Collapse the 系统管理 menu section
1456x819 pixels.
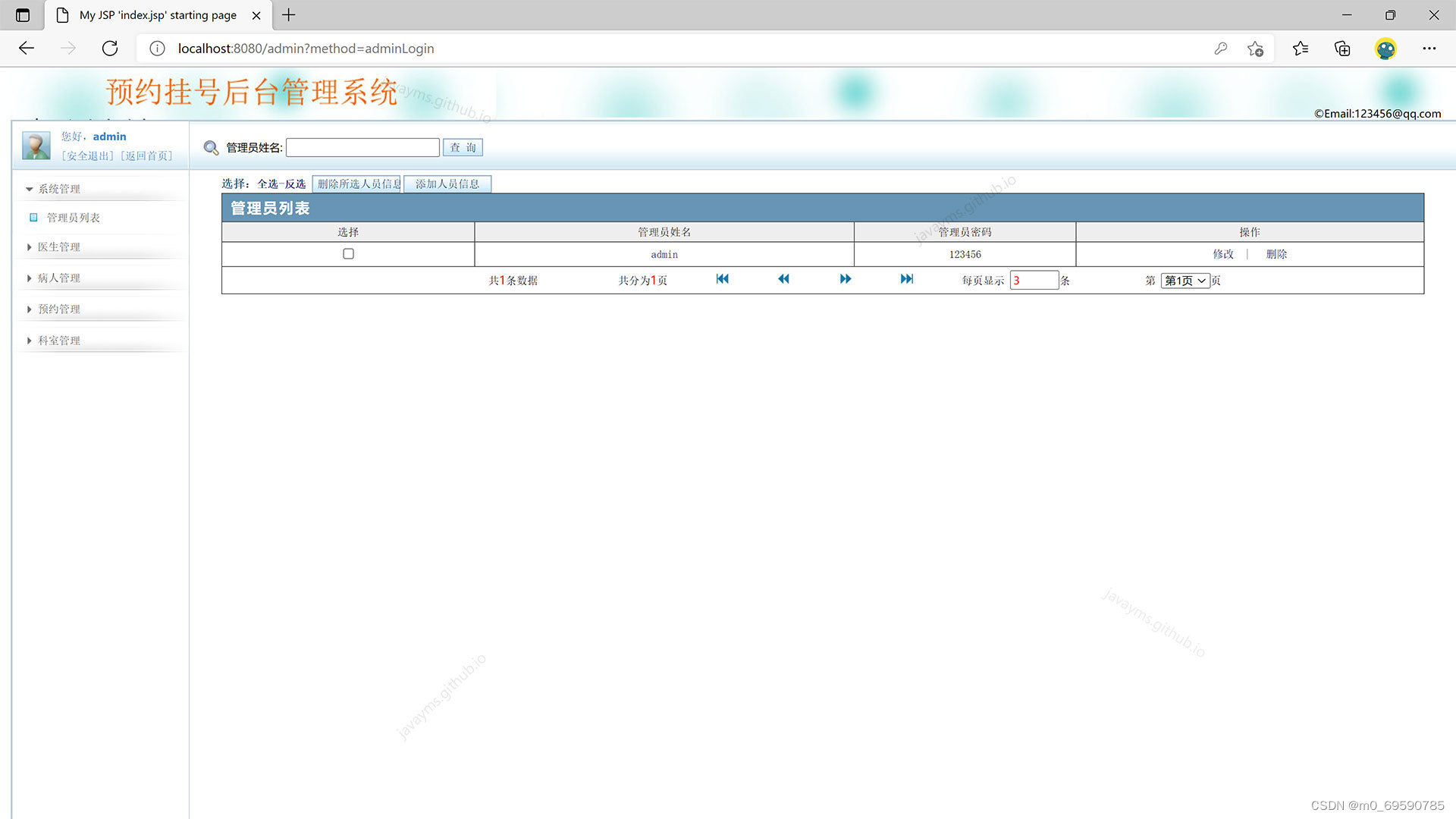[x=58, y=189]
